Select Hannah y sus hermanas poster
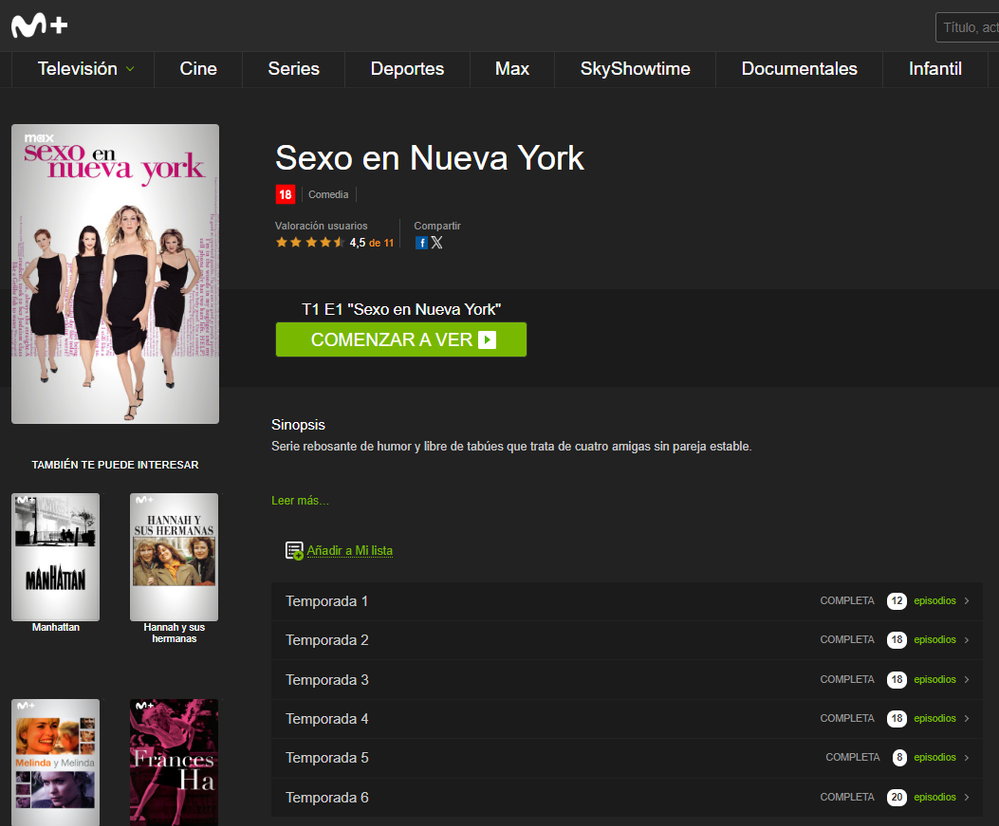999x826 pixels. click(x=174, y=557)
